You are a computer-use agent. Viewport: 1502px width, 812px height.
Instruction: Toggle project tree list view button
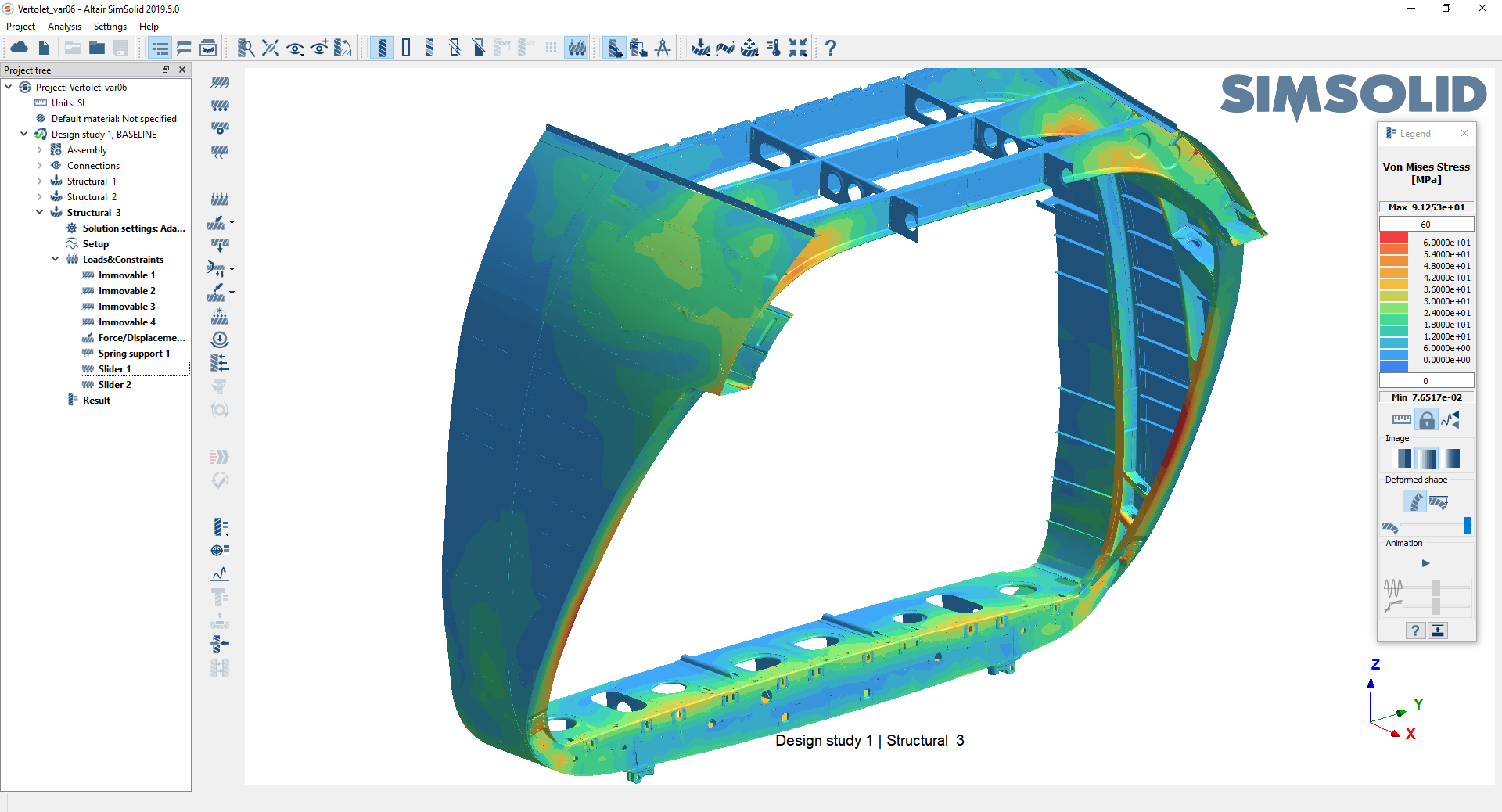point(160,49)
